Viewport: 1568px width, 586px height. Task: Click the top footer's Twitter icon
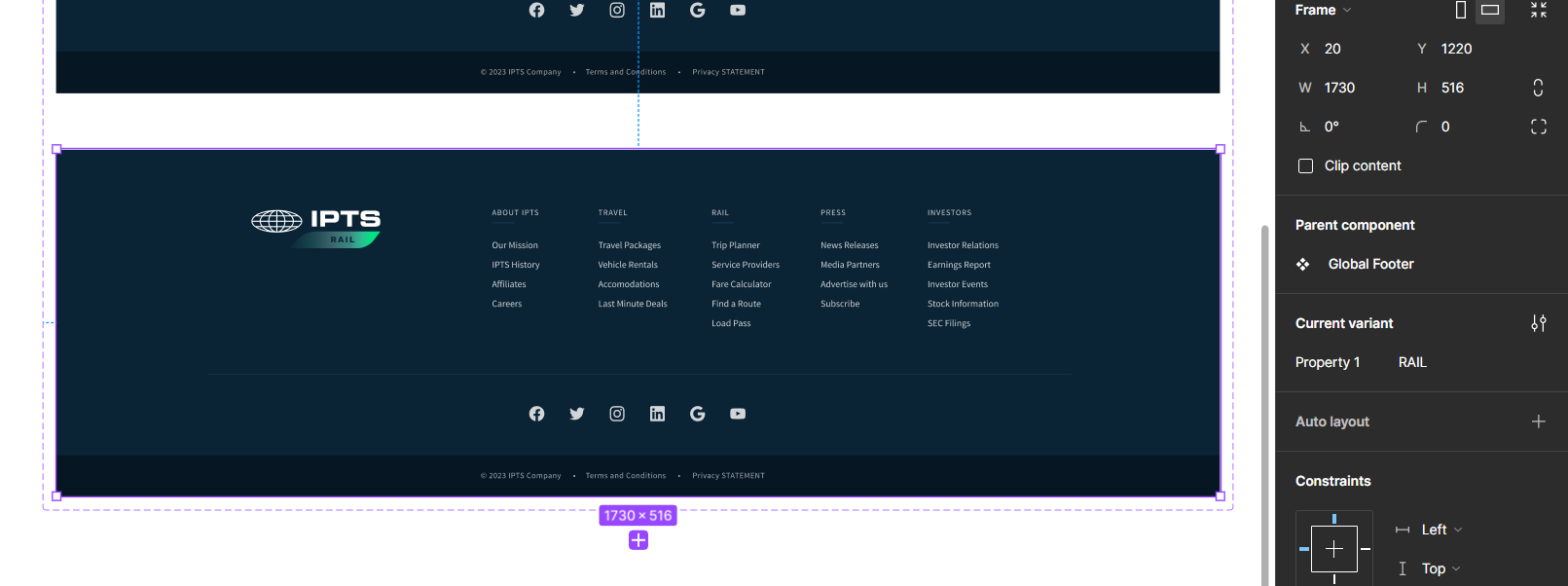point(577,10)
